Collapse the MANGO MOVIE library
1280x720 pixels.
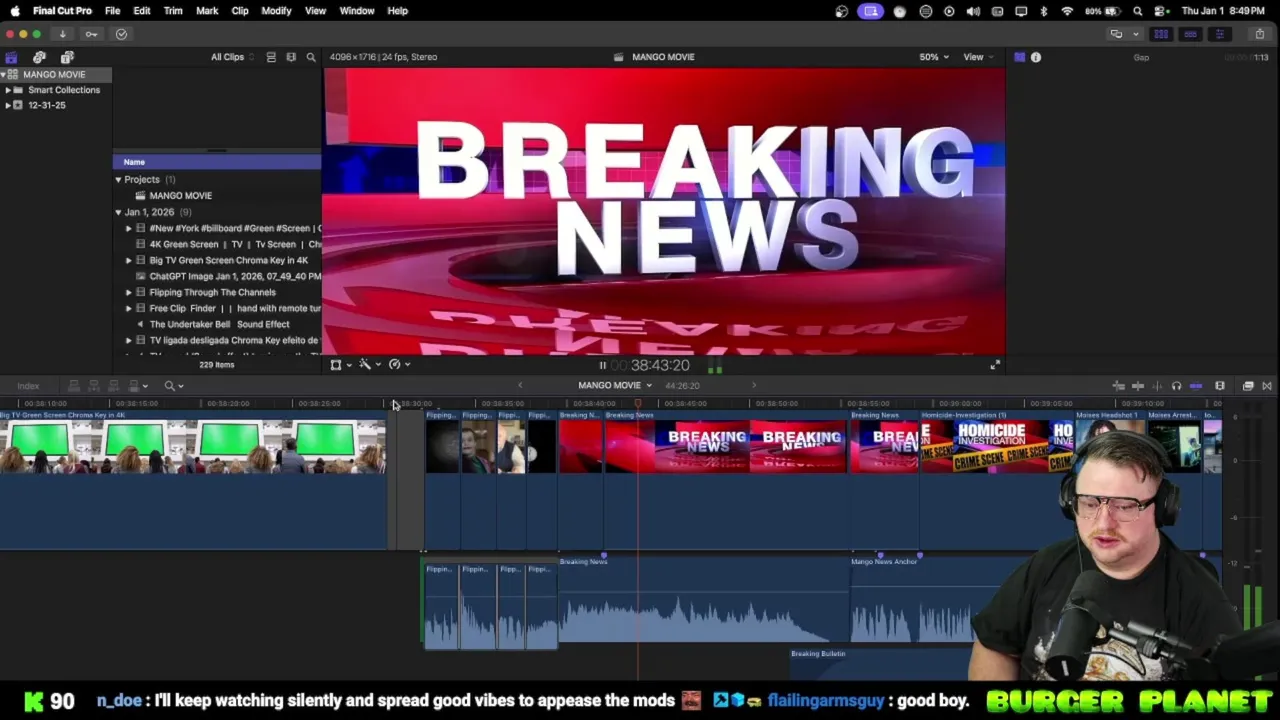pos(3,74)
